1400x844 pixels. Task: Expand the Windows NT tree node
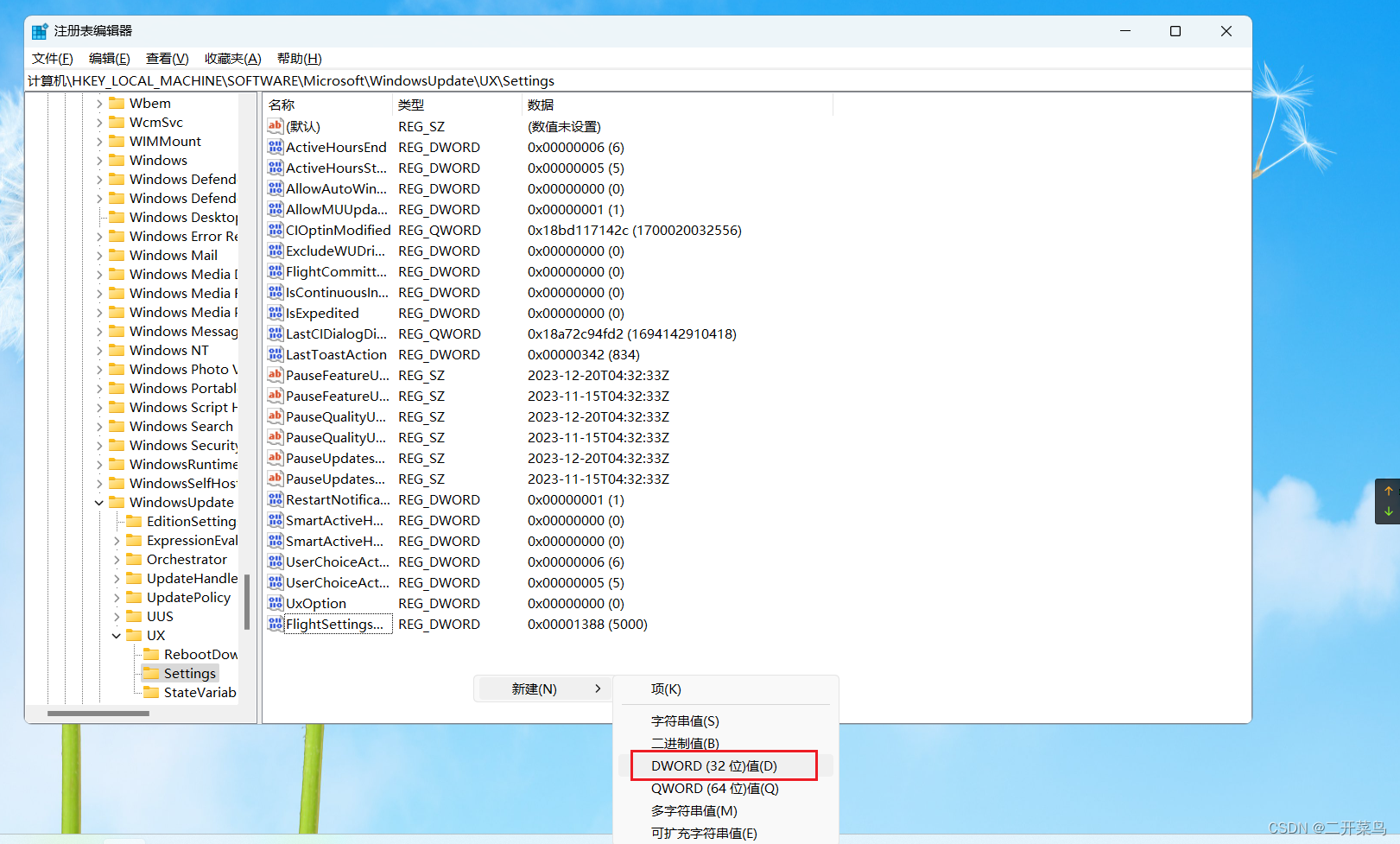99,350
